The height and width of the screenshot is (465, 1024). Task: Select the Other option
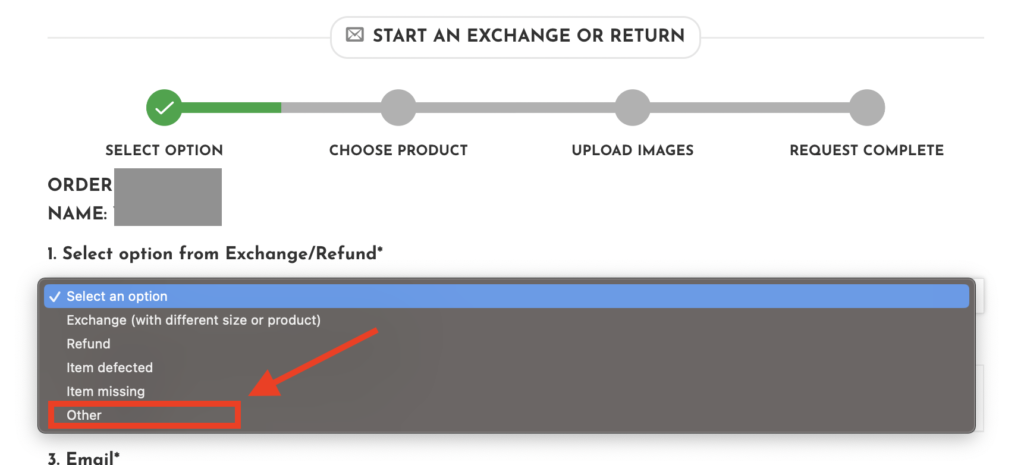(84, 415)
